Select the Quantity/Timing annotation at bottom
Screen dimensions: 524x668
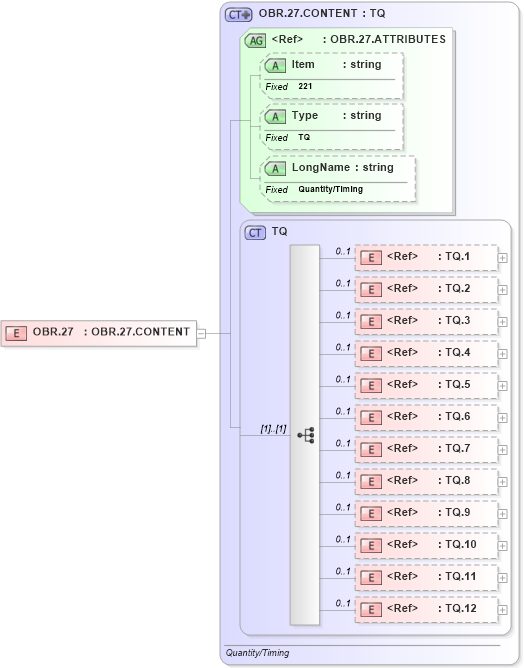coord(257,653)
